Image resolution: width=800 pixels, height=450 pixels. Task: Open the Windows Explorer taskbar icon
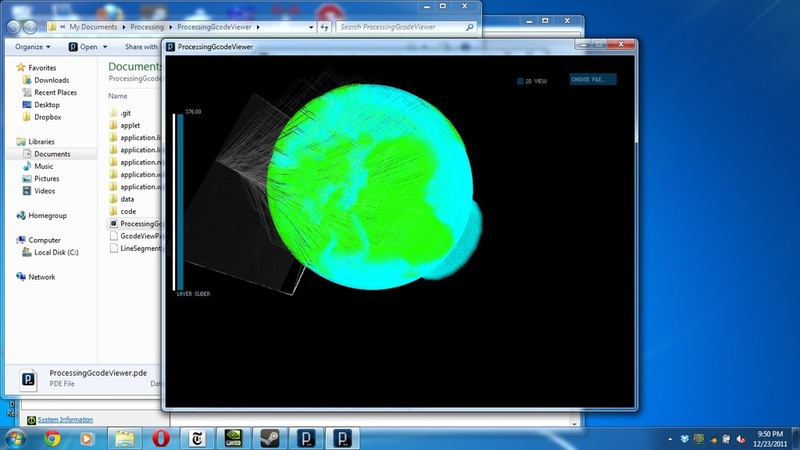[124, 439]
